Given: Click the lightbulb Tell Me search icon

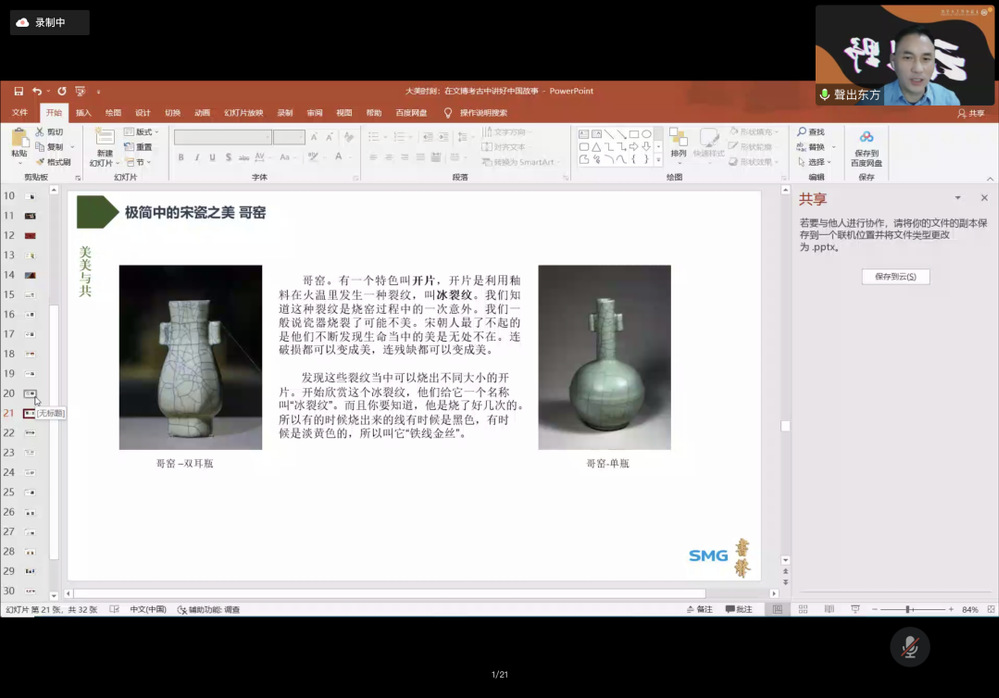Looking at the screenshot, I should click(448, 113).
